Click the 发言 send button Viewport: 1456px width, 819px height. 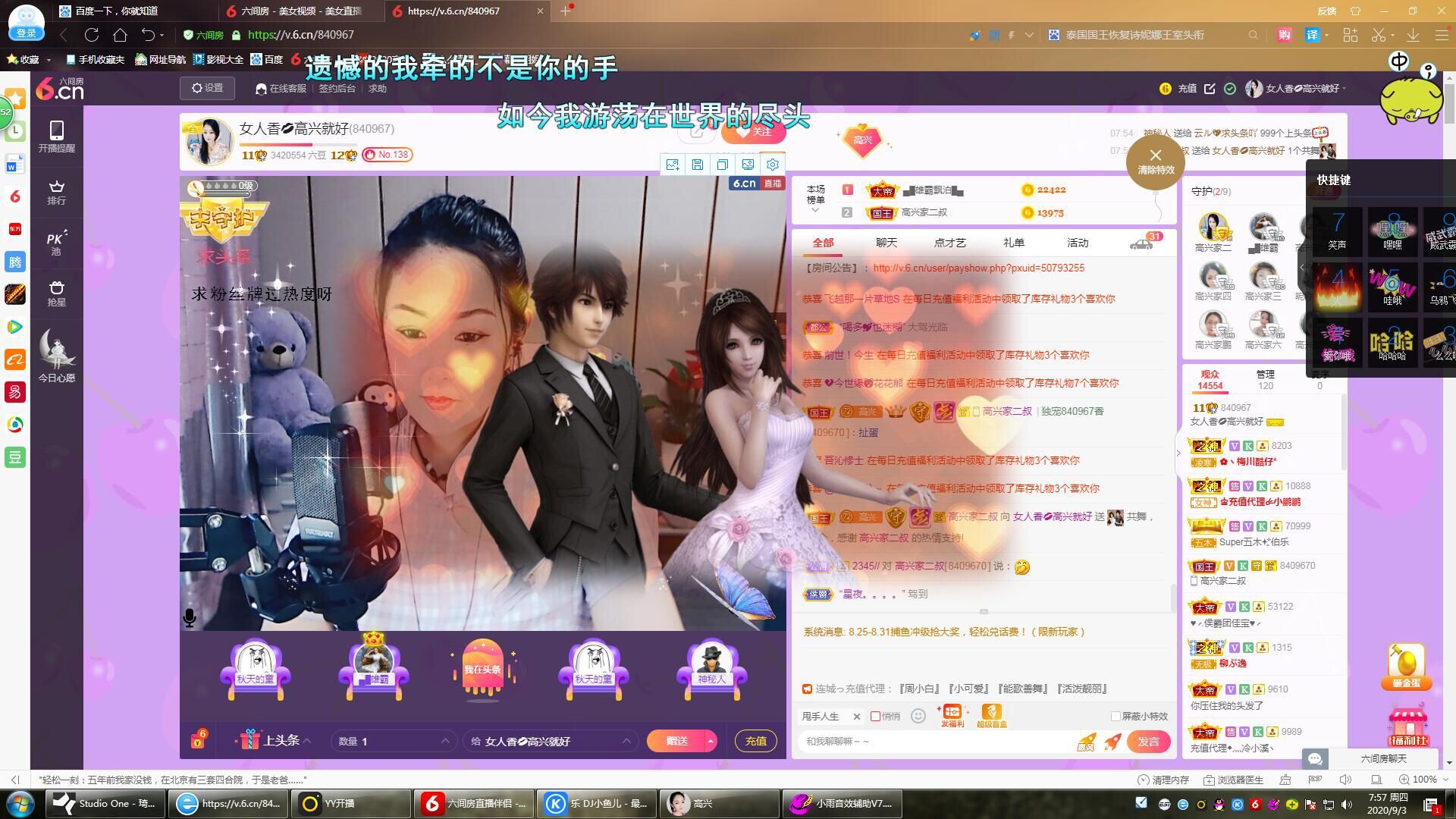(x=1148, y=741)
